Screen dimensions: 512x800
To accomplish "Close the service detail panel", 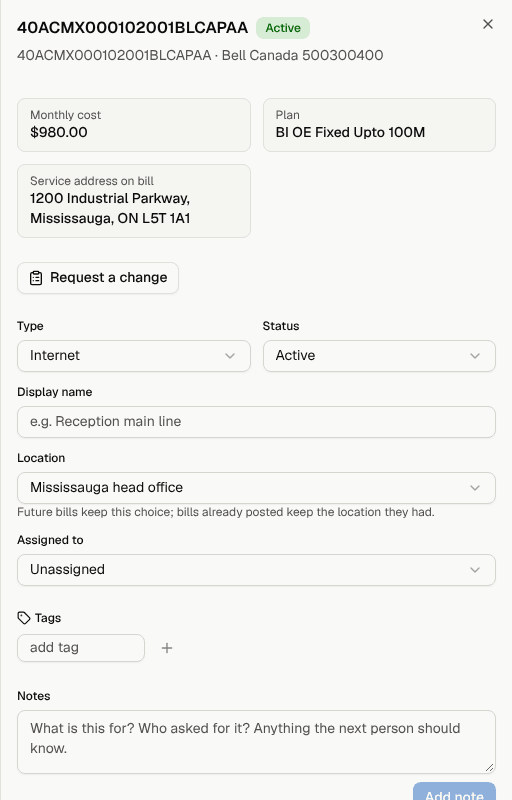I will click(x=488, y=24).
